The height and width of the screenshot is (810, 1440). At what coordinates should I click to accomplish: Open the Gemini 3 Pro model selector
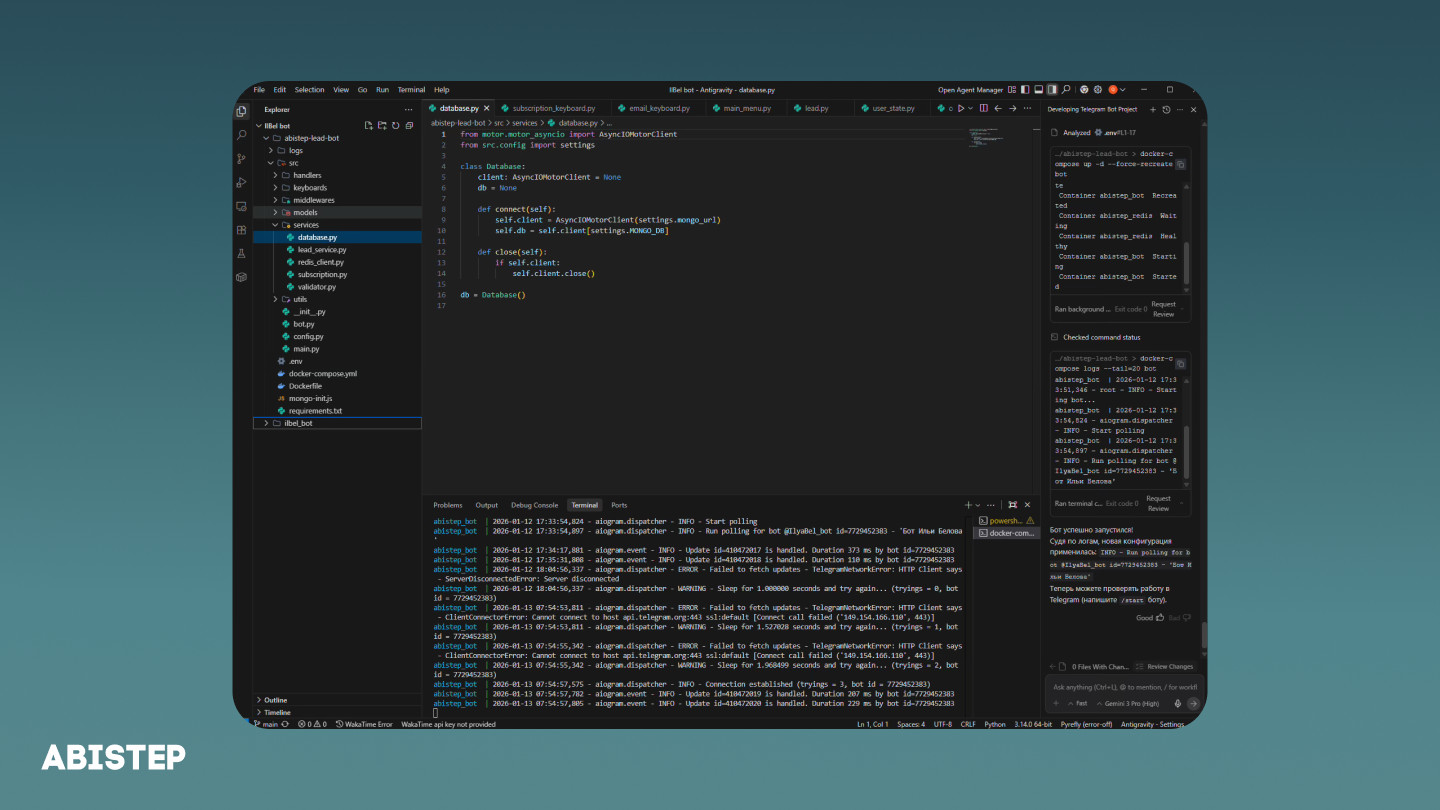point(1132,703)
